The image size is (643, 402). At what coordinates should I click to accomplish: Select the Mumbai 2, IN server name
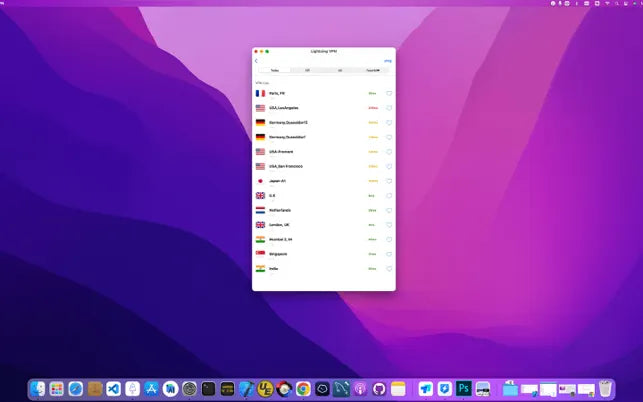point(280,240)
